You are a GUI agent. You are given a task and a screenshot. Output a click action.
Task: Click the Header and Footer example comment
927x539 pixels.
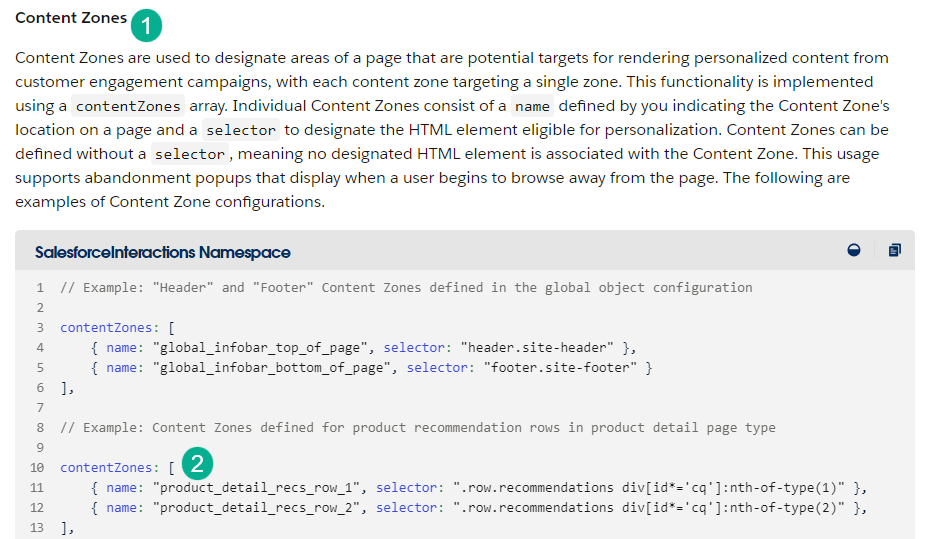point(406,287)
